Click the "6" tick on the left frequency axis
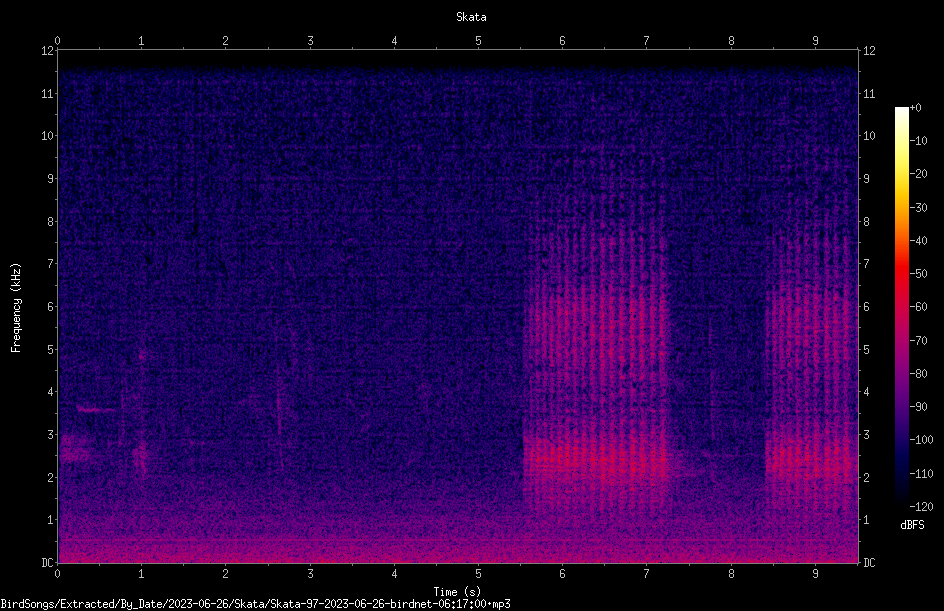 (x=50, y=306)
